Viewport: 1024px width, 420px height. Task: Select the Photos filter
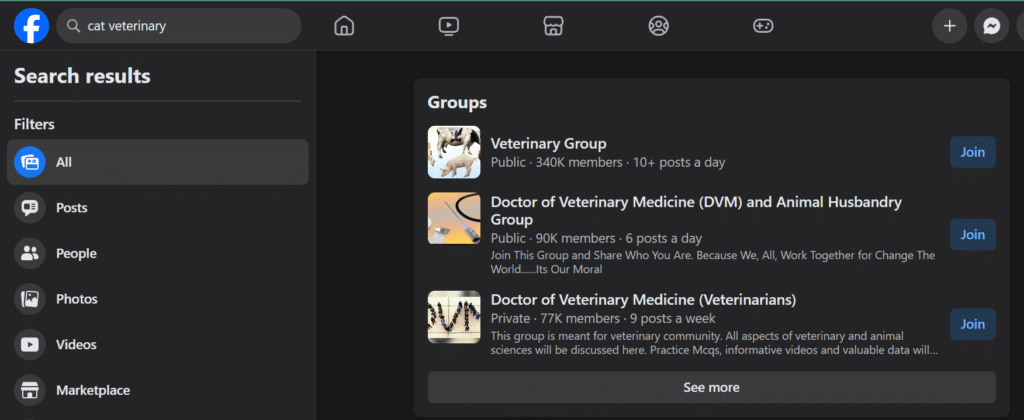[x=157, y=299]
